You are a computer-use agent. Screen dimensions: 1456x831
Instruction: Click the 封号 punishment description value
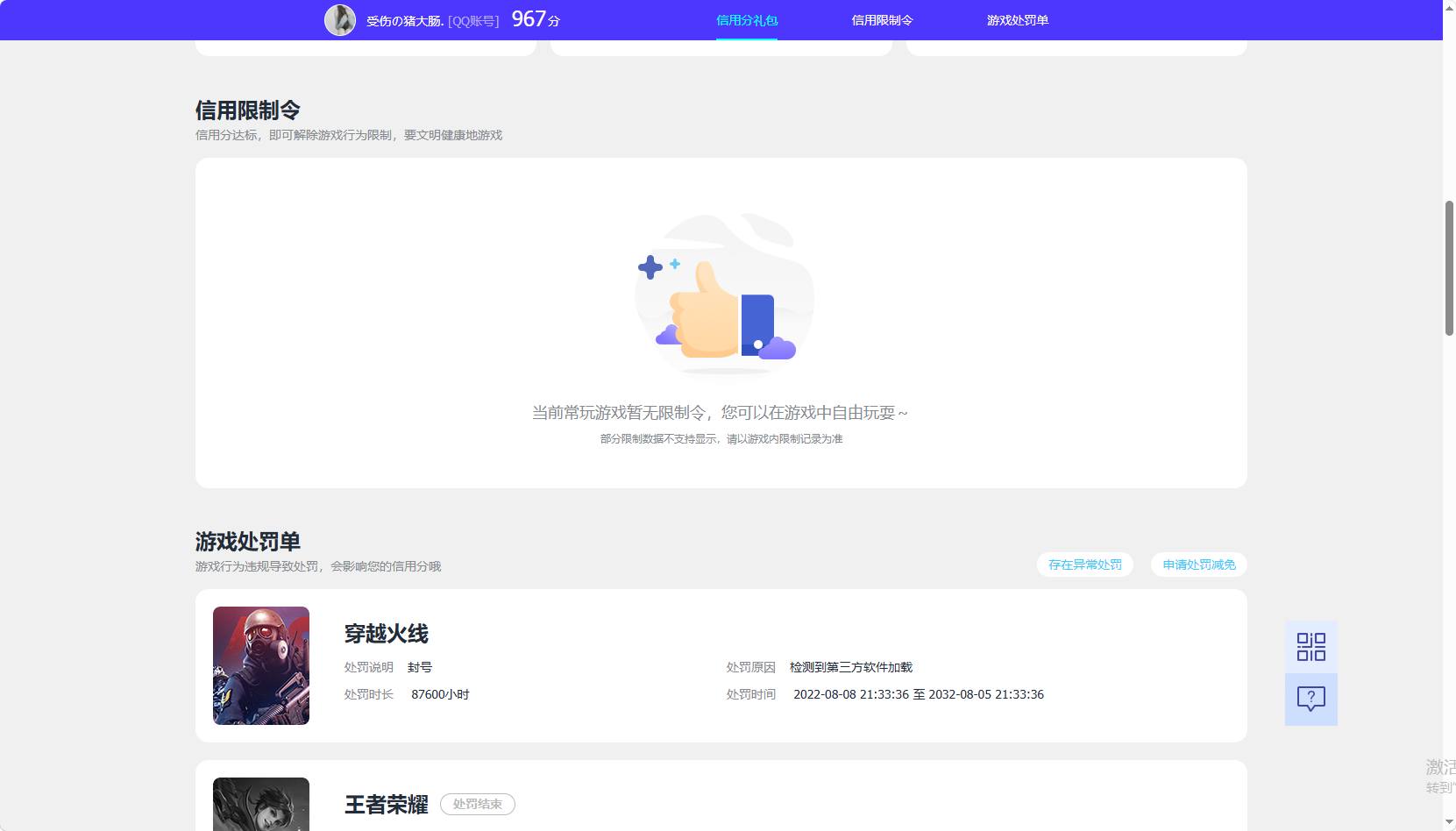[420, 667]
